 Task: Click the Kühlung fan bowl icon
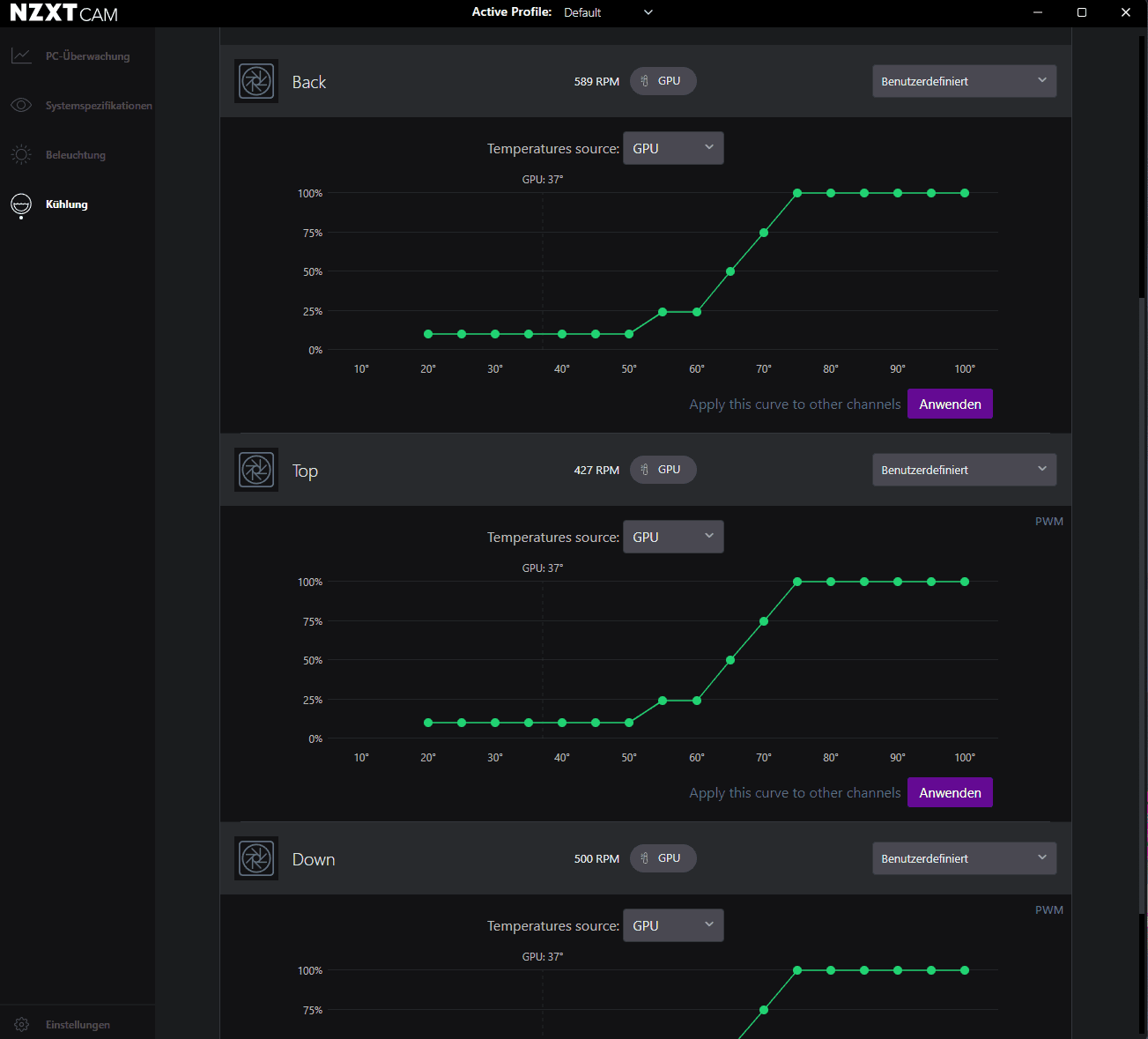pyautogui.click(x=21, y=204)
